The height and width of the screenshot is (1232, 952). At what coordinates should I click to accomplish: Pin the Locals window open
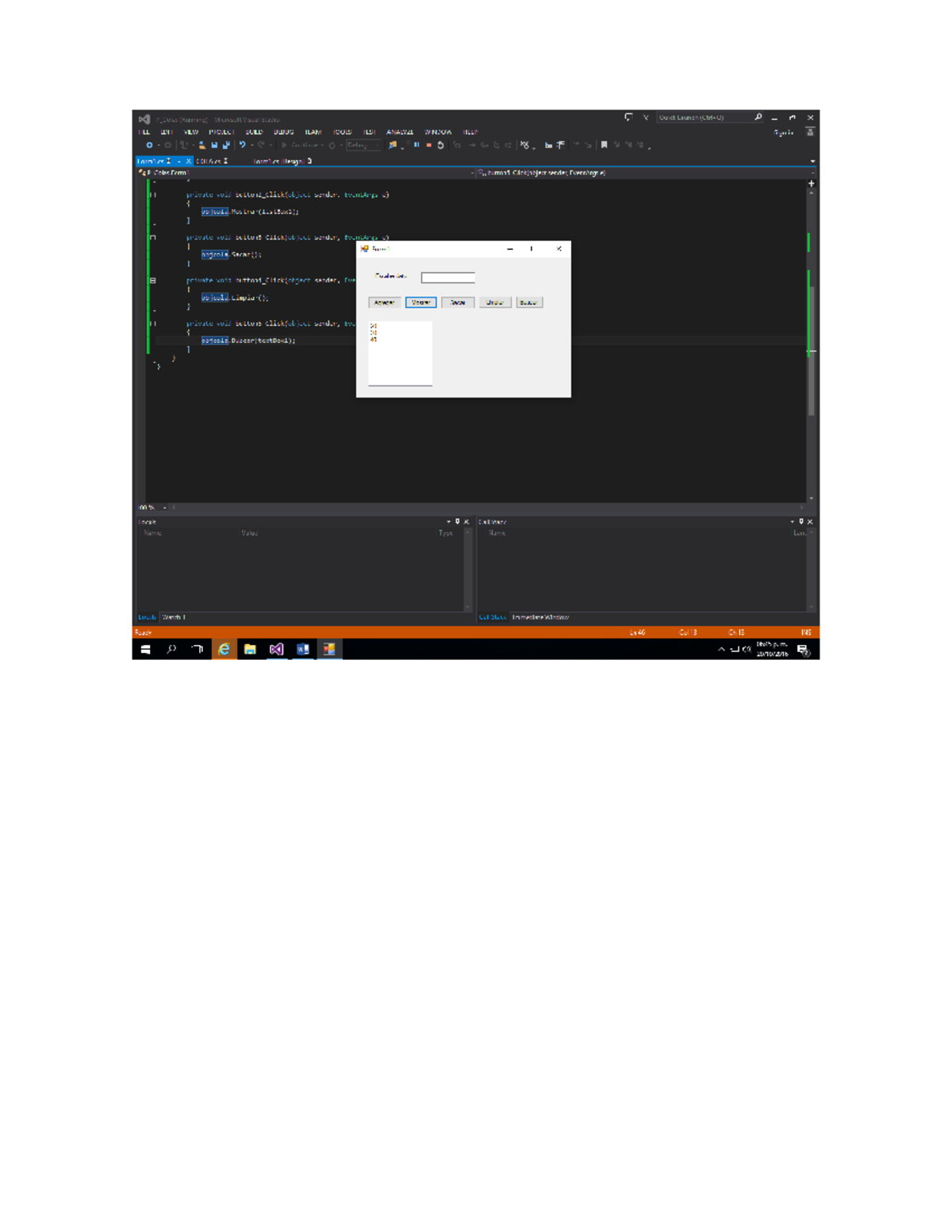pyautogui.click(x=458, y=521)
